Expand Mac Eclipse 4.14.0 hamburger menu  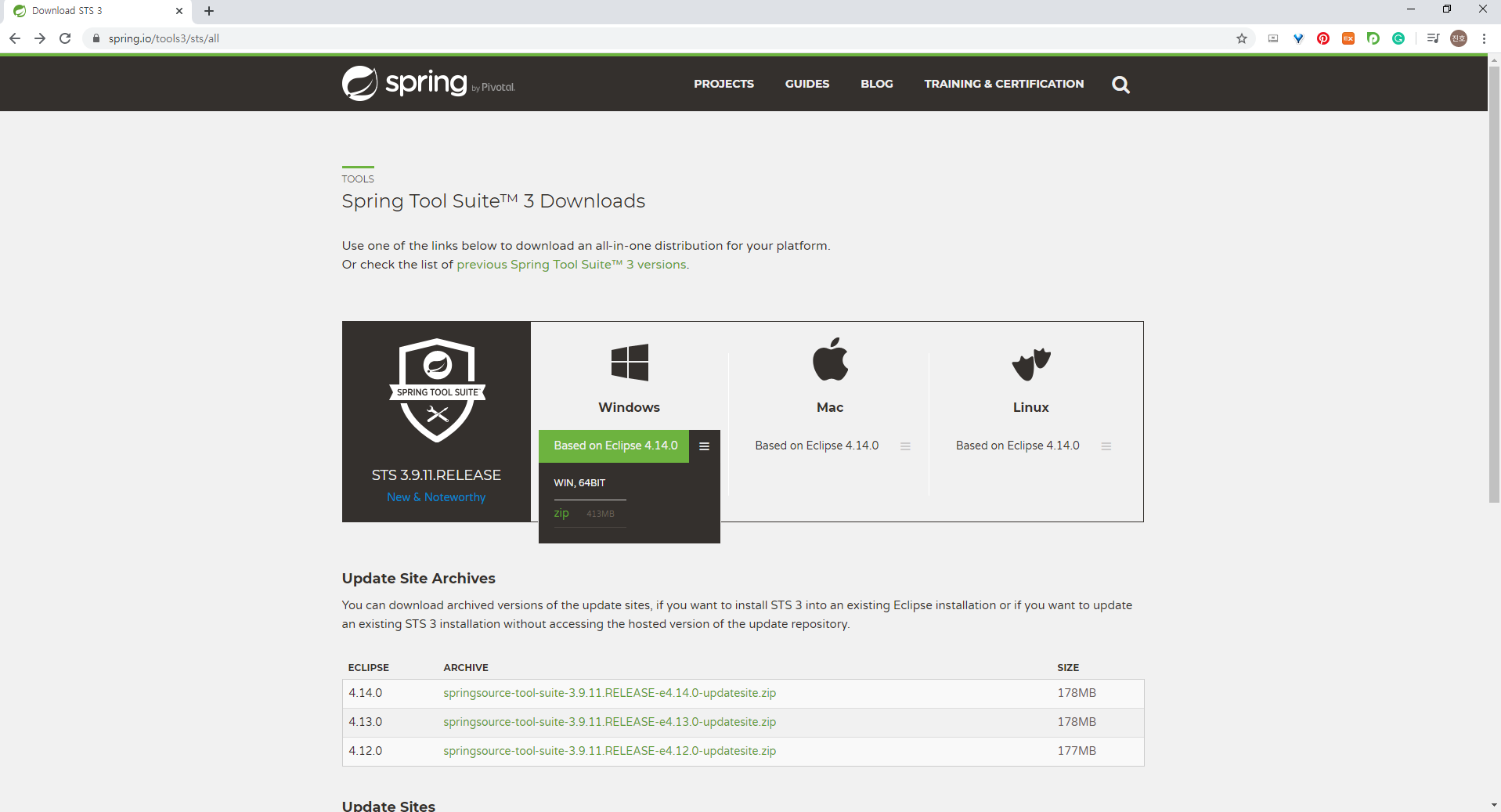point(905,446)
